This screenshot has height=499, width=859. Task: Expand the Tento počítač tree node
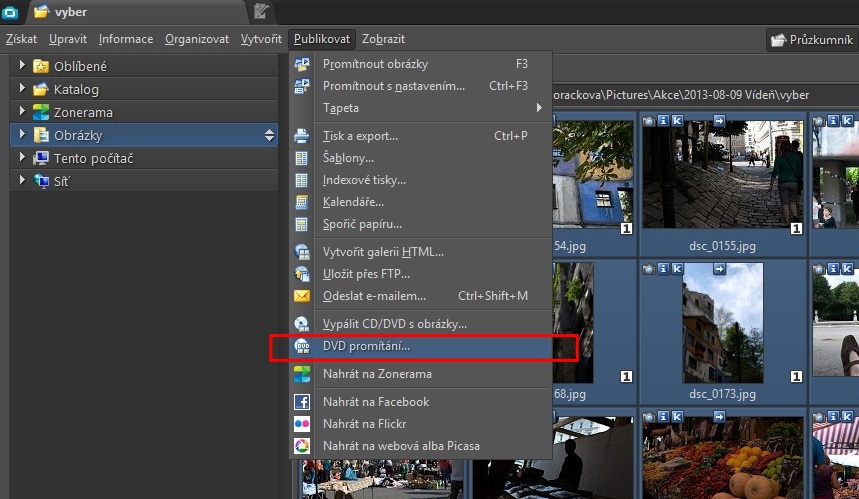[22, 157]
